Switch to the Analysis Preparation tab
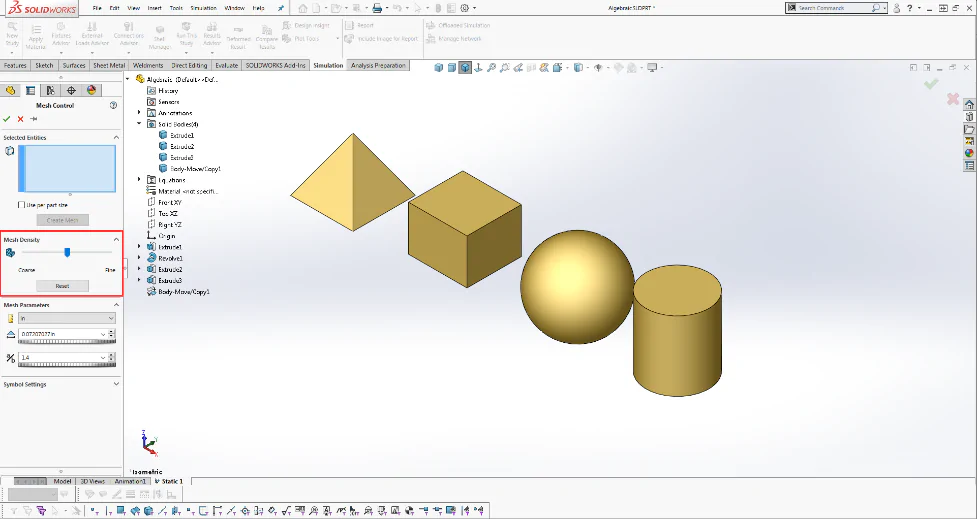This screenshot has height=519, width=977. (378, 65)
